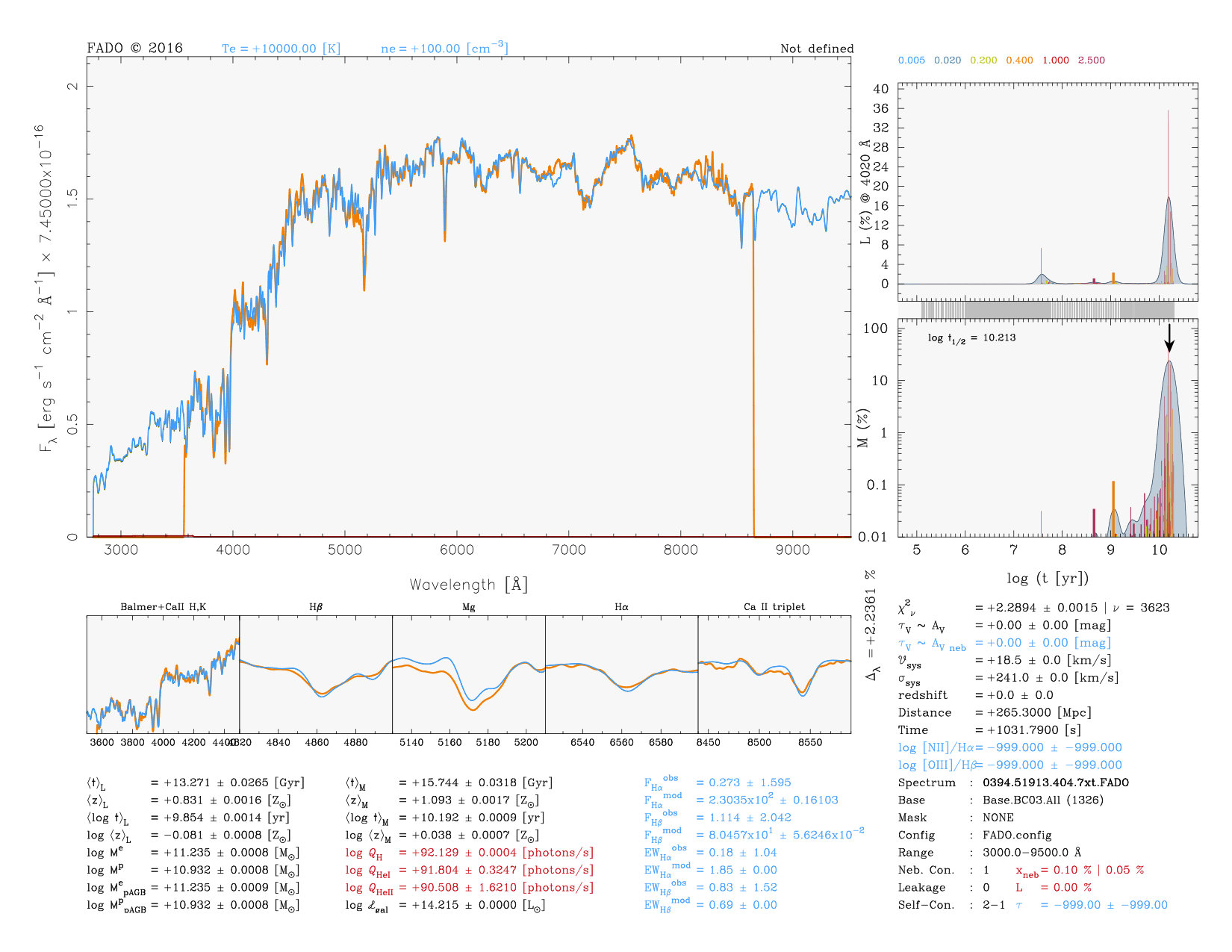Click the Mask value NONE

click(x=998, y=818)
